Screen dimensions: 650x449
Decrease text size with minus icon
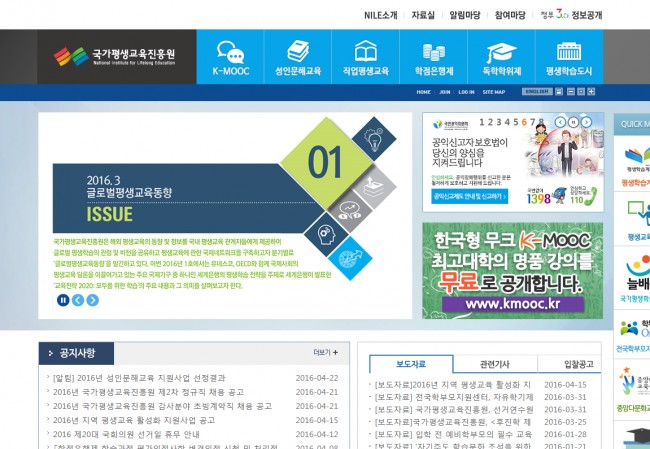pyautogui.click(x=571, y=92)
